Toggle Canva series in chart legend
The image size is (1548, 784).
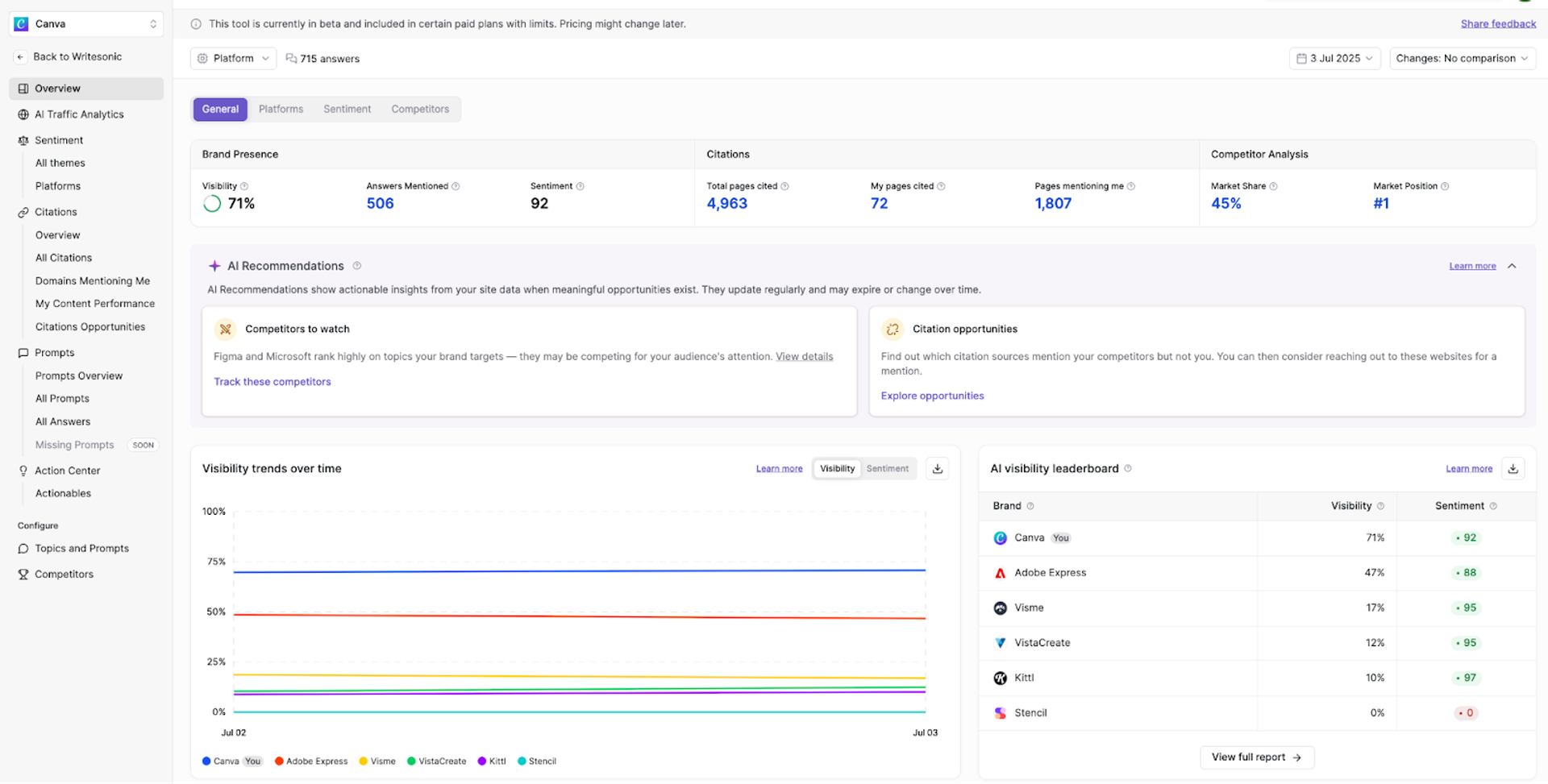(x=232, y=761)
